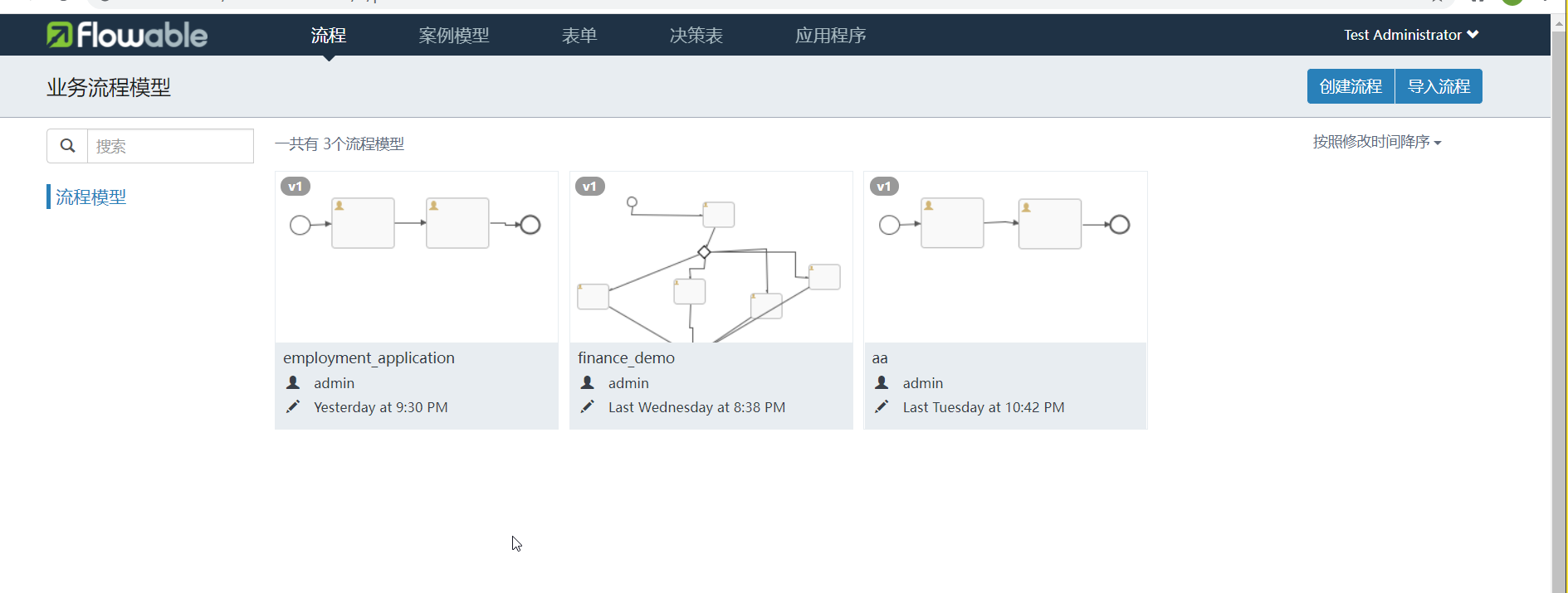1568x593 pixels.
Task: Click the pencil edit icon on finance_demo card
Action: coord(588,406)
